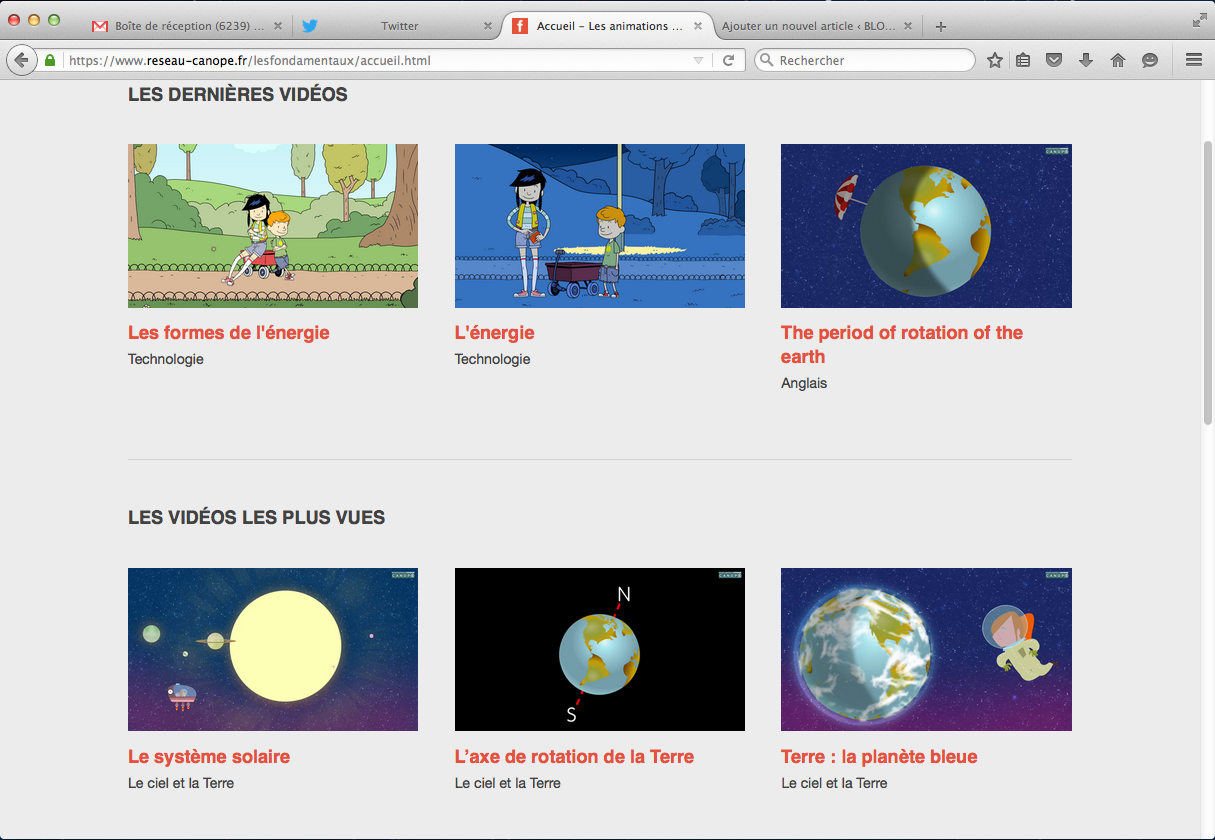This screenshot has height=840, width=1215.
Task: Click the green padlock site identity icon
Action: point(50,60)
